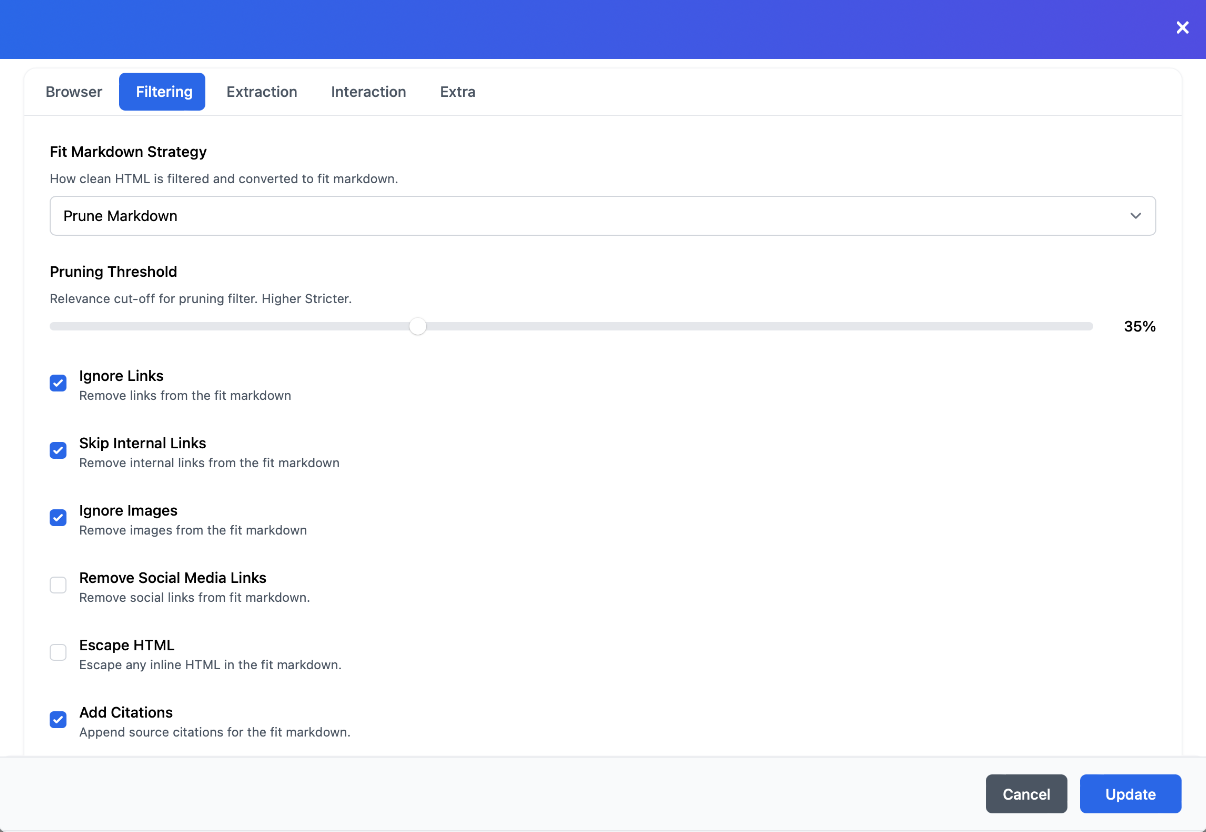Screen dimensions: 1206x832
Task: Close the dialog with the X icon
Action: (x=1182, y=28)
